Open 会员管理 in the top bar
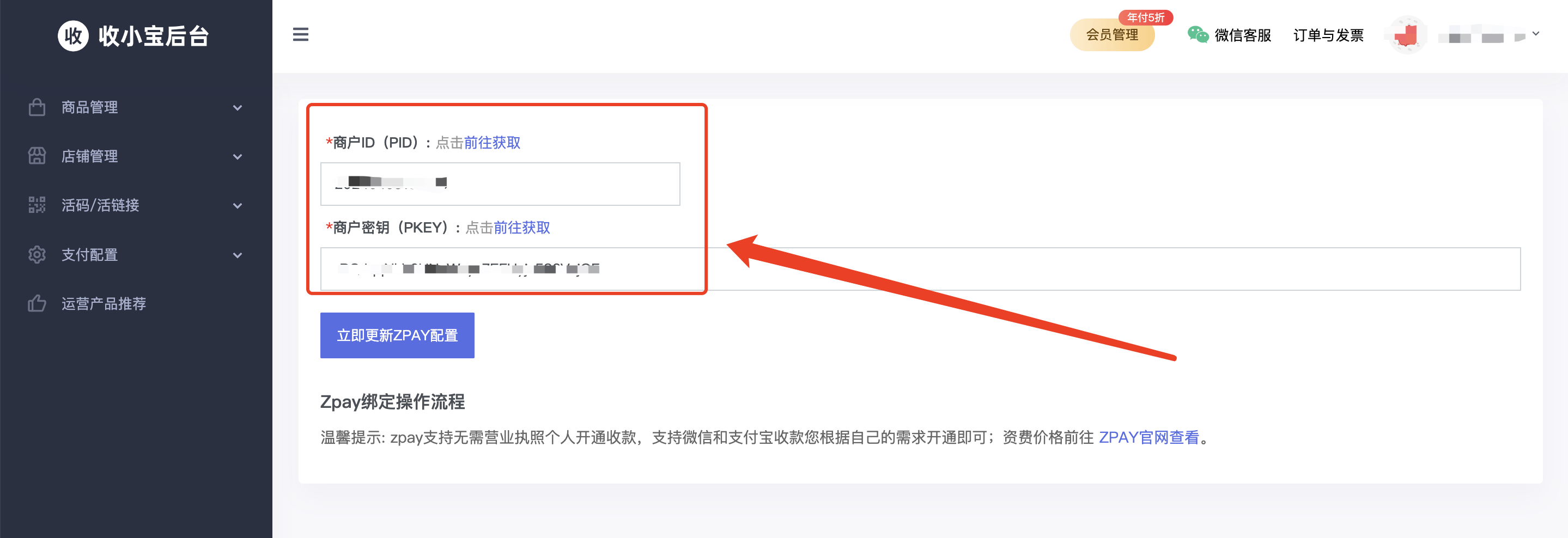The width and height of the screenshot is (1568, 538). point(1113,35)
